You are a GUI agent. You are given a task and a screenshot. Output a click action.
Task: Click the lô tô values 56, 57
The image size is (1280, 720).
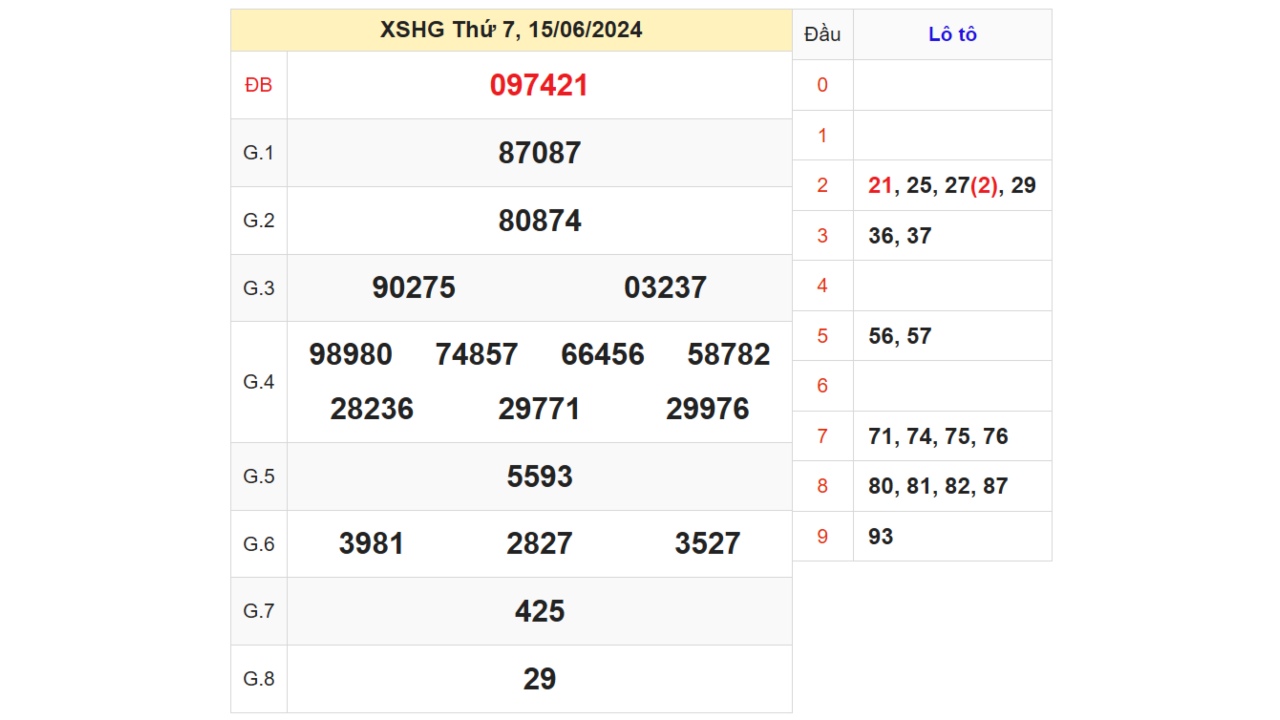[900, 336]
